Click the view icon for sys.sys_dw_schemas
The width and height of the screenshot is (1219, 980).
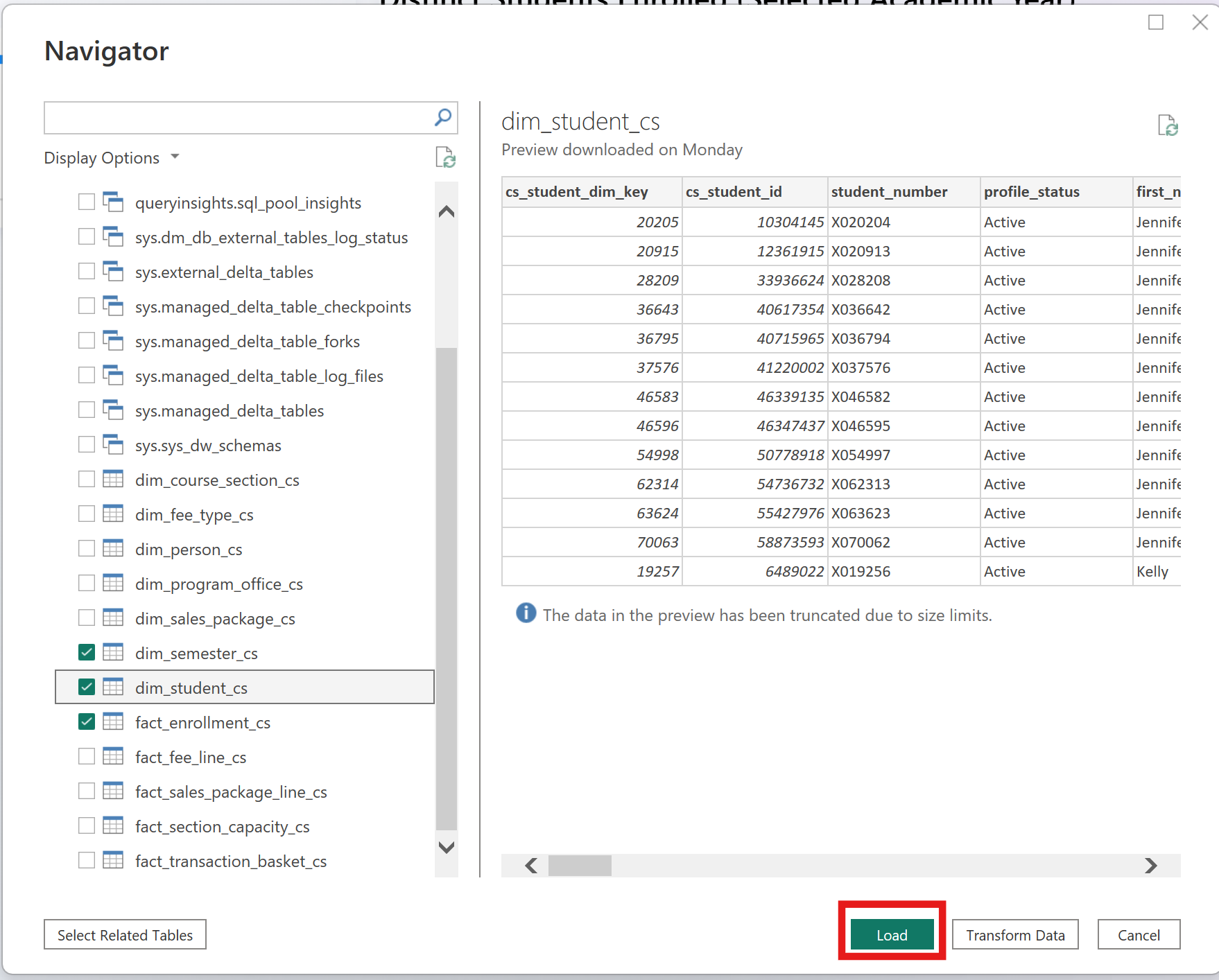(x=113, y=444)
